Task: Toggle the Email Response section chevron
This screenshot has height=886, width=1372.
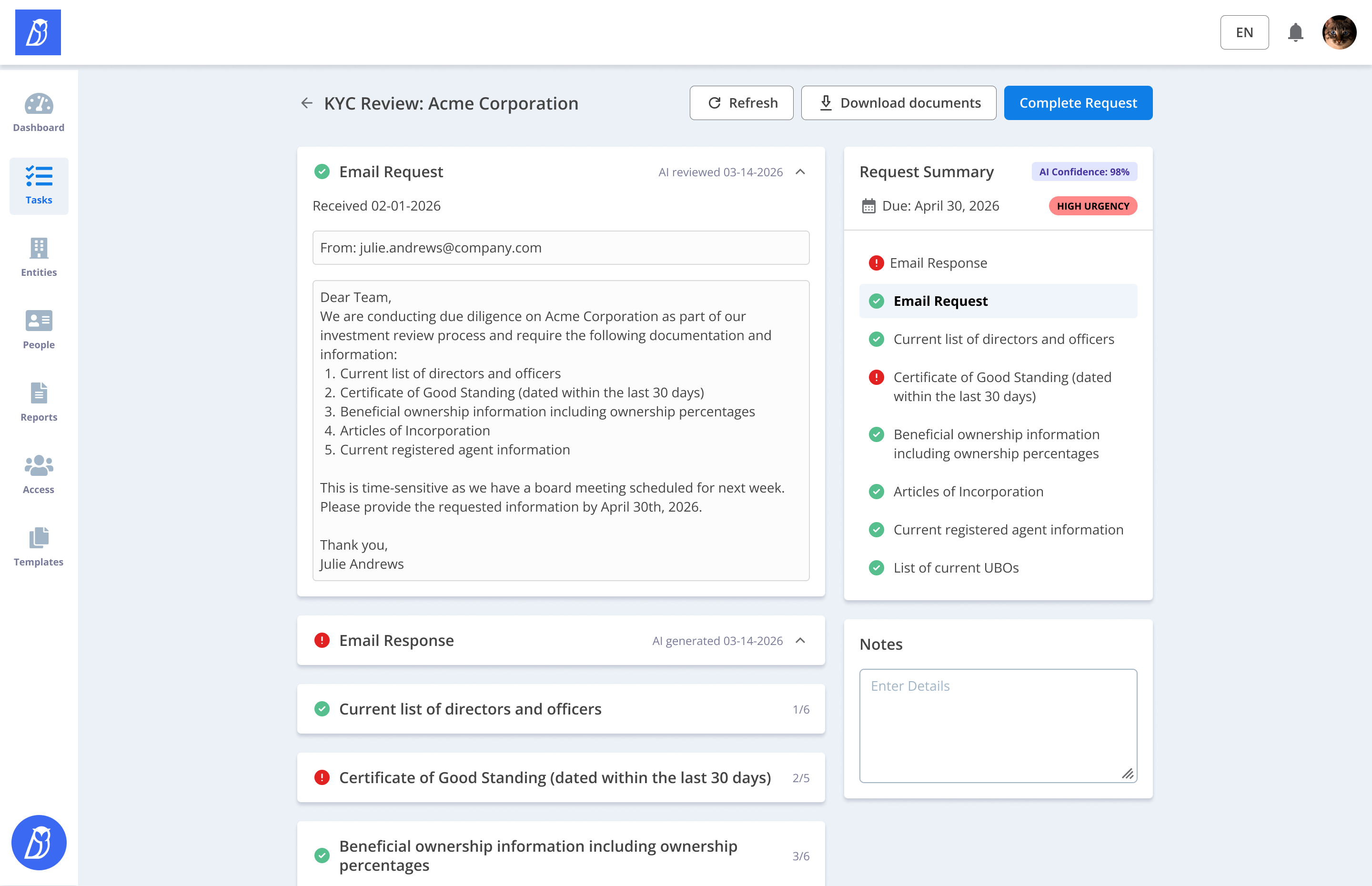Action: (x=800, y=640)
